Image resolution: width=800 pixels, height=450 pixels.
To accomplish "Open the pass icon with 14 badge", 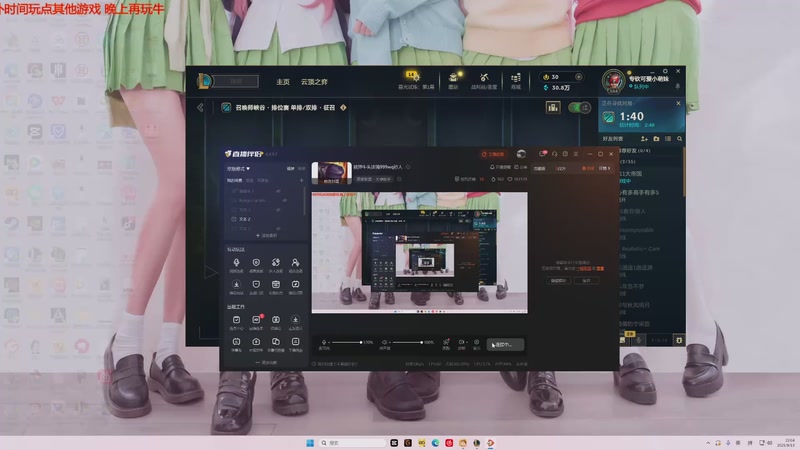I will [x=416, y=78].
